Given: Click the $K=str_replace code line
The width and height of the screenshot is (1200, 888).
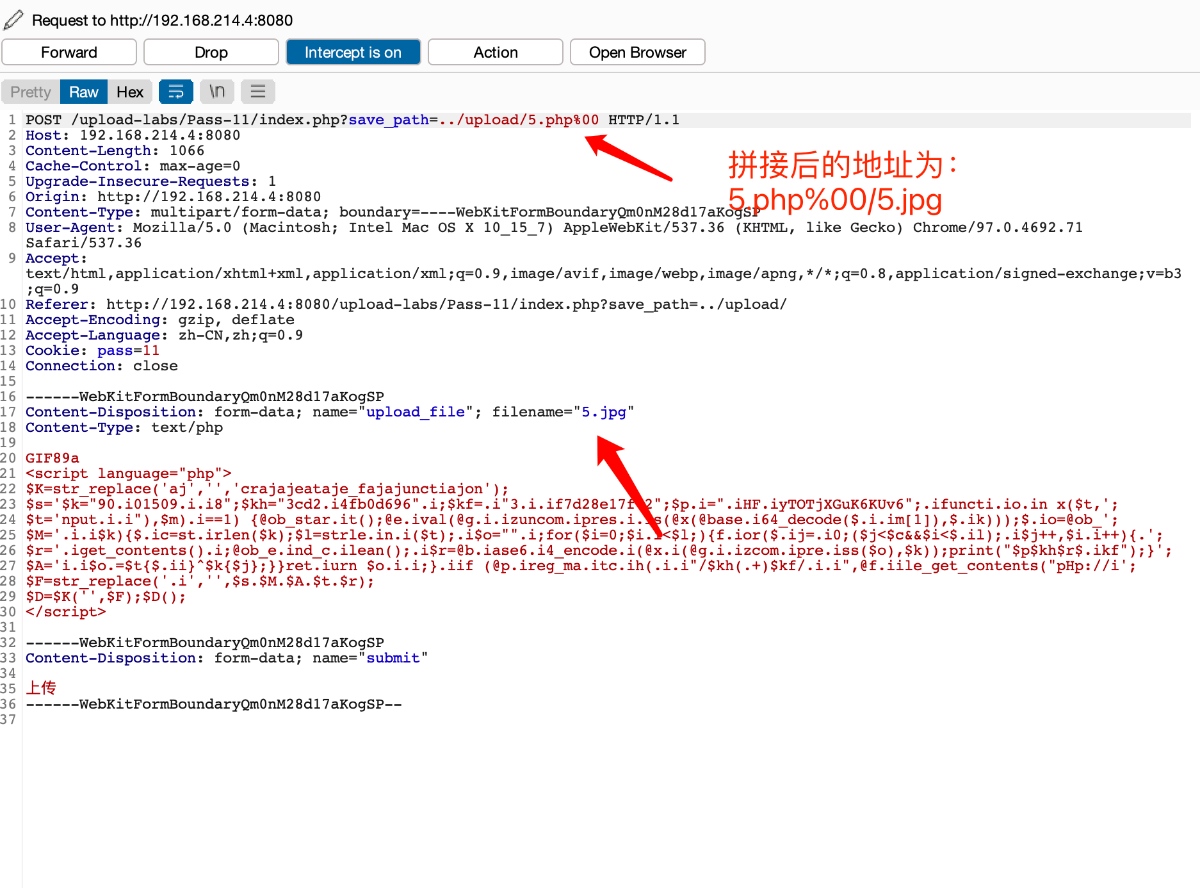Looking at the screenshot, I should [267, 489].
